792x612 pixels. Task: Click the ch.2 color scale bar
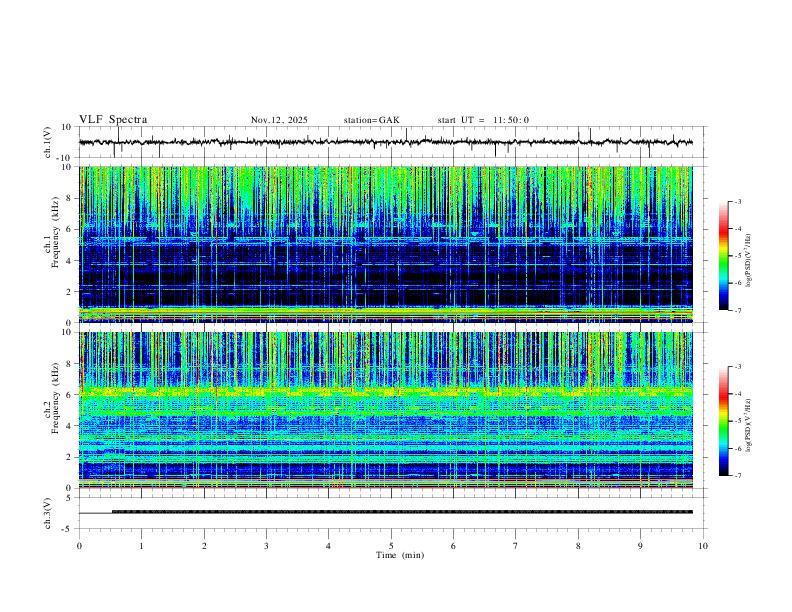pyautogui.click(x=724, y=421)
